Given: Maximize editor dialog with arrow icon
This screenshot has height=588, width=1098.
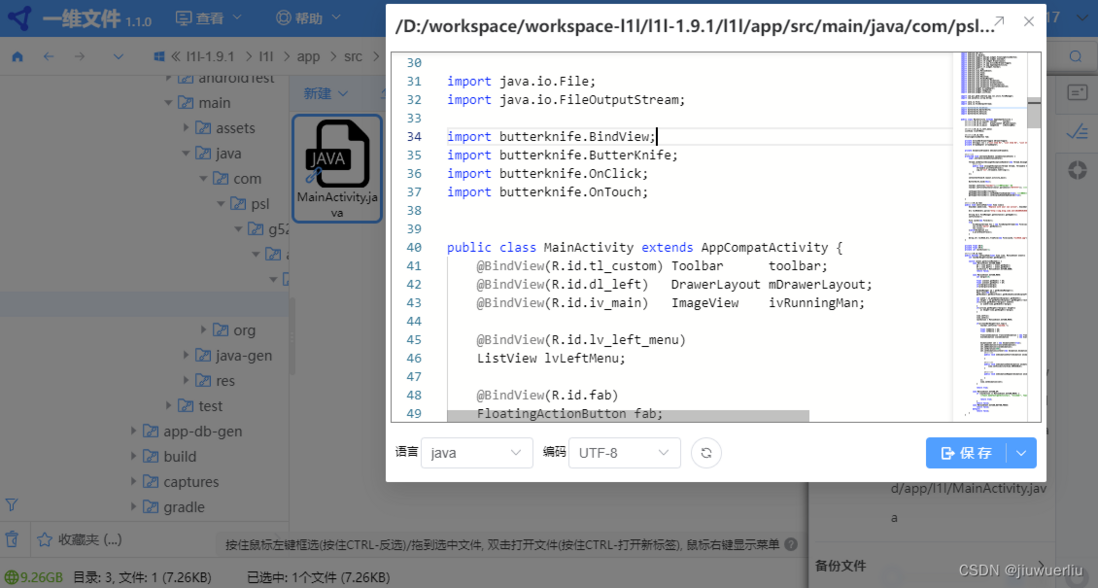Looking at the screenshot, I should click(999, 22).
